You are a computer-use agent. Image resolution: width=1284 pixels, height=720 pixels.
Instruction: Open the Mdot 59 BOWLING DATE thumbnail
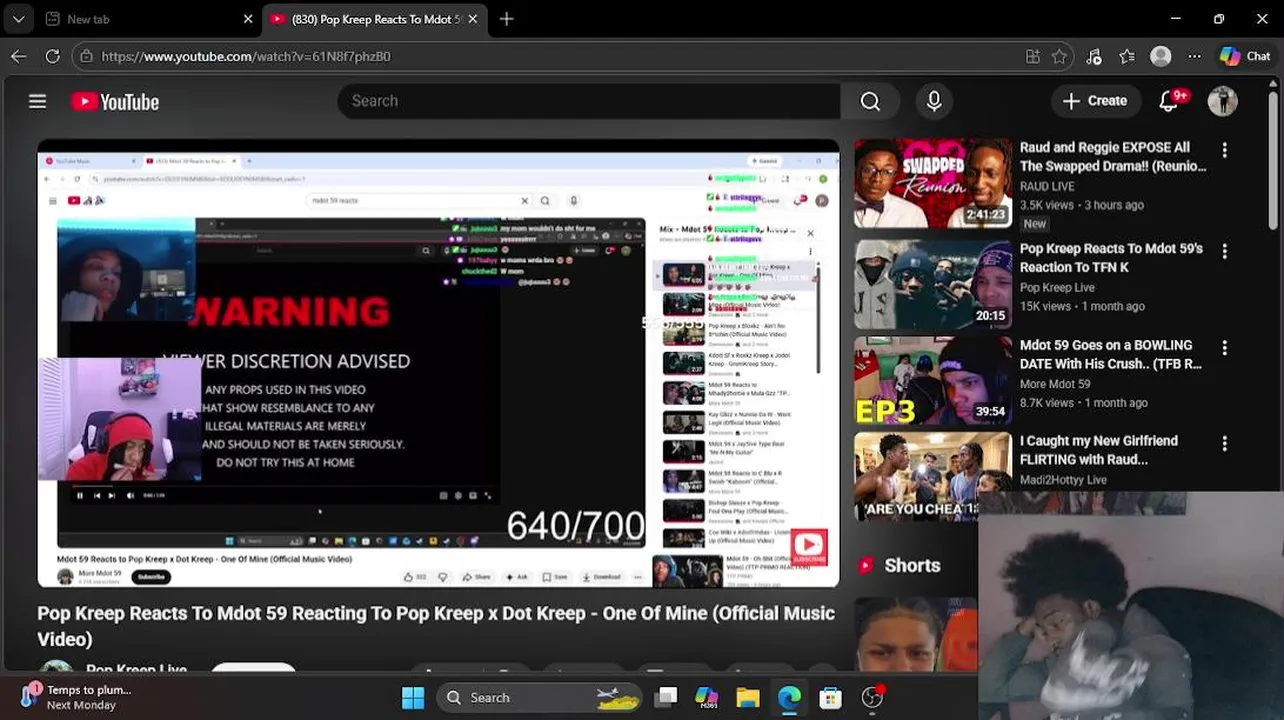pyautogui.click(x=933, y=381)
